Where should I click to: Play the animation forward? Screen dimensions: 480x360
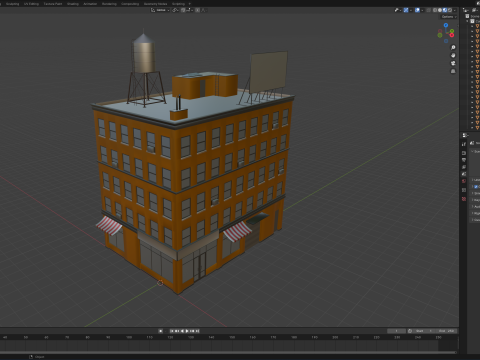[187, 331]
